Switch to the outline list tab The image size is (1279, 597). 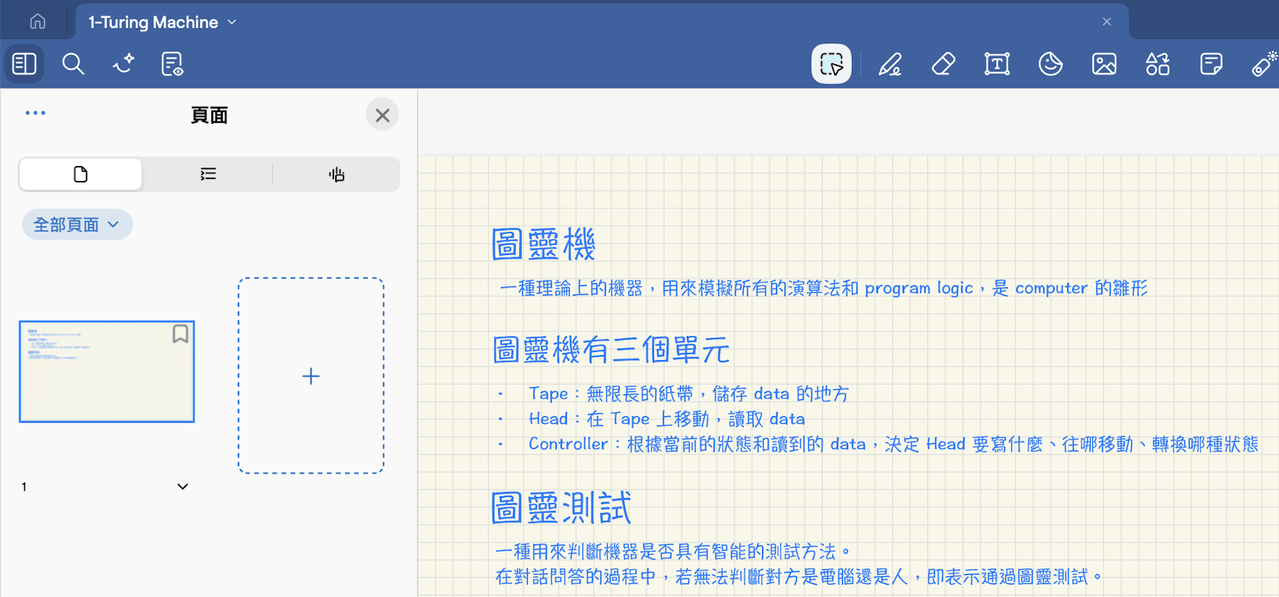point(208,174)
